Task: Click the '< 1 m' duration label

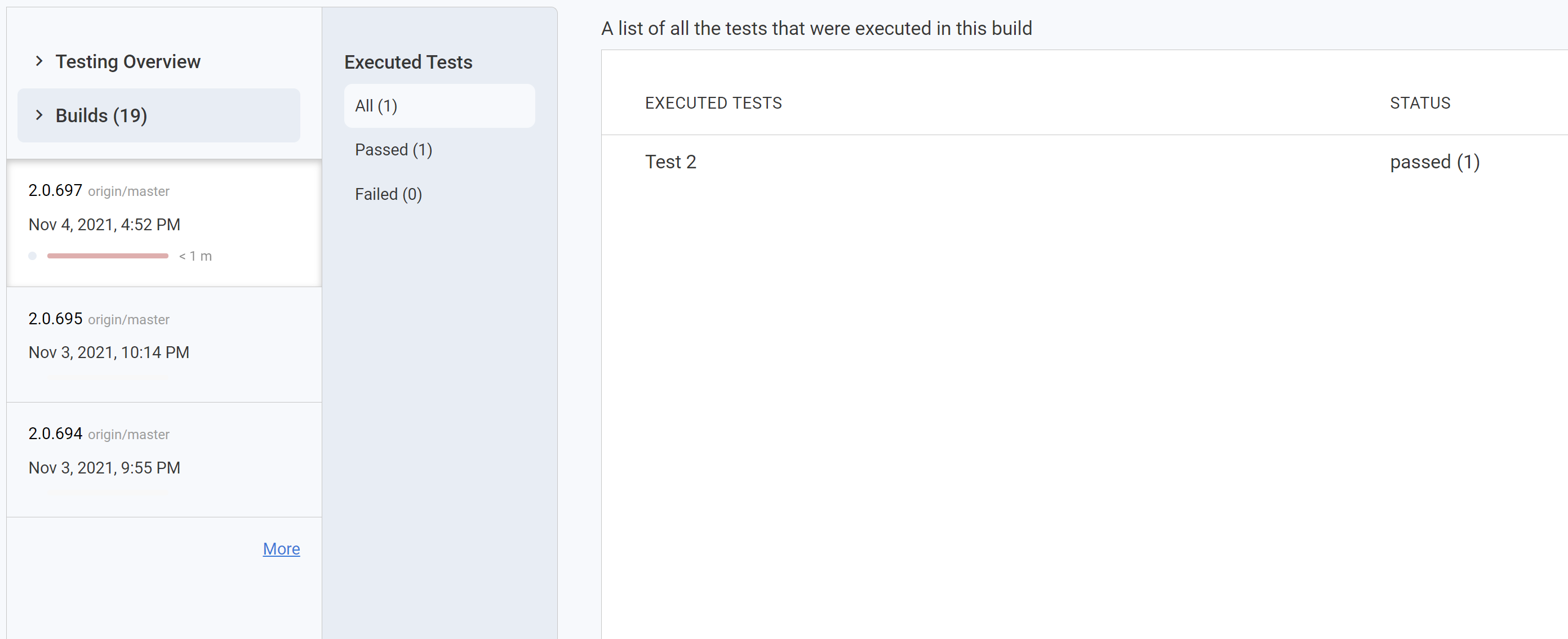Action: pyautogui.click(x=196, y=256)
